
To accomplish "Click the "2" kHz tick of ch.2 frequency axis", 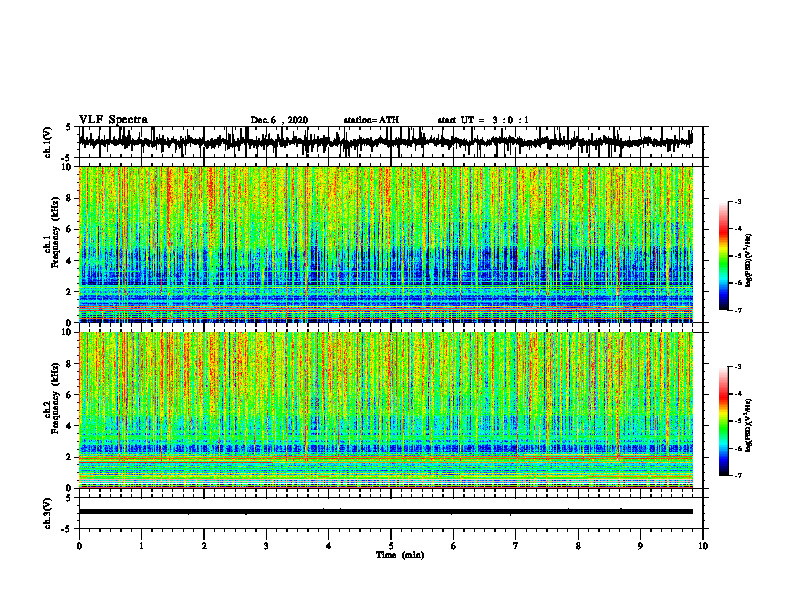I will point(70,457).
